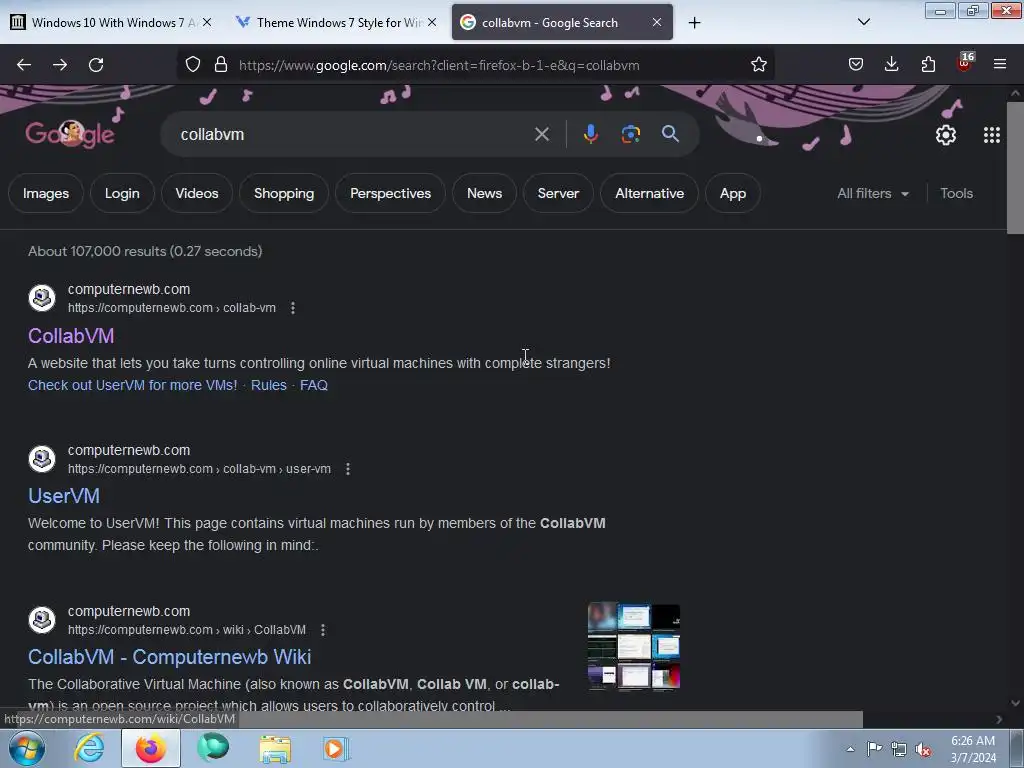Viewport: 1024px width, 768px height.
Task: Open the tracking protection shield icon
Action: click(193, 65)
